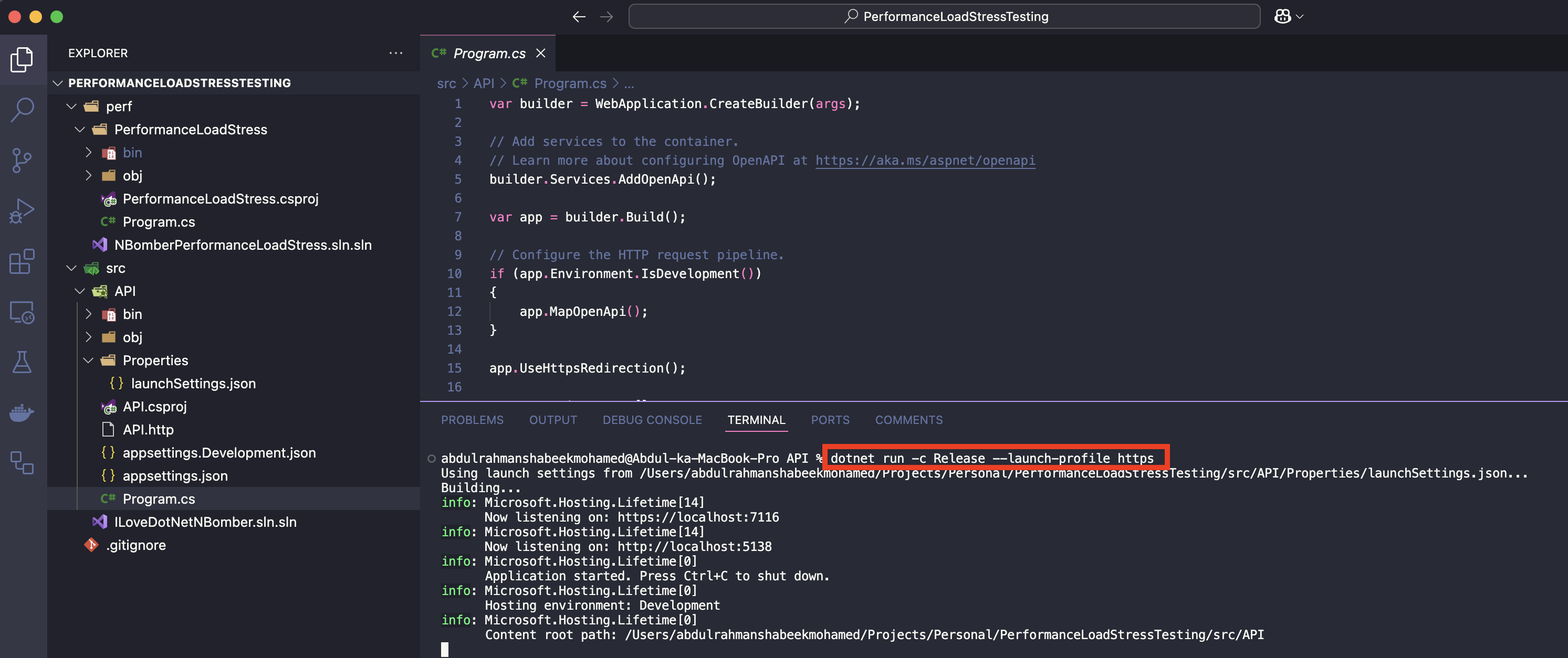Collapse the API folder
Screen dimensions: 1568x658
(x=80, y=291)
